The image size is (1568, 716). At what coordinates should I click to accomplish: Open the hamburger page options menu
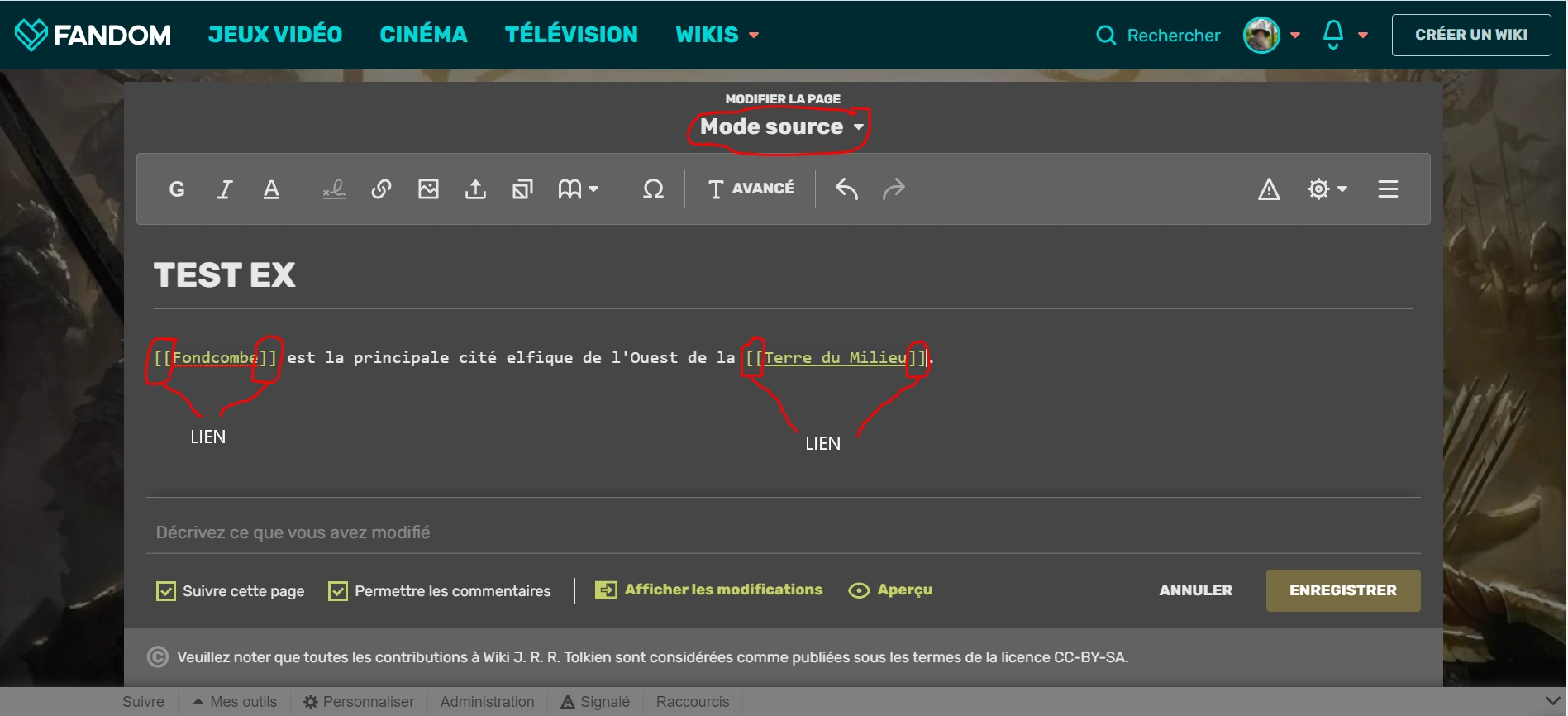click(x=1388, y=189)
